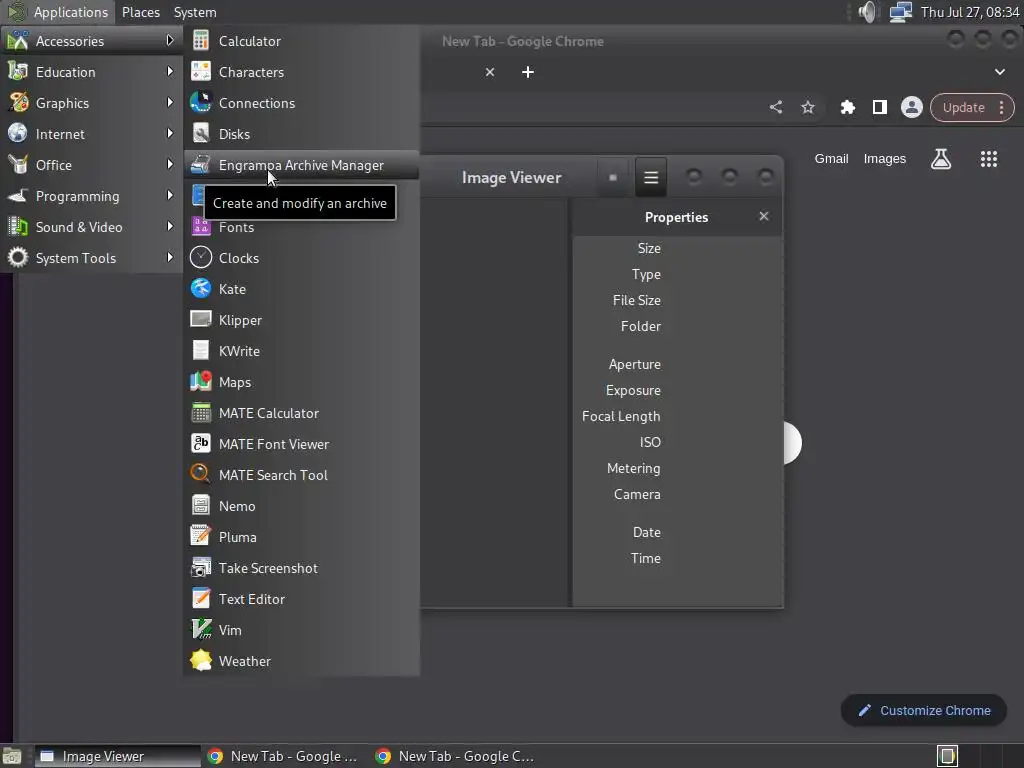The width and height of the screenshot is (1024, 768).
Task: Expand the Internet submenu
Action: 91,134
